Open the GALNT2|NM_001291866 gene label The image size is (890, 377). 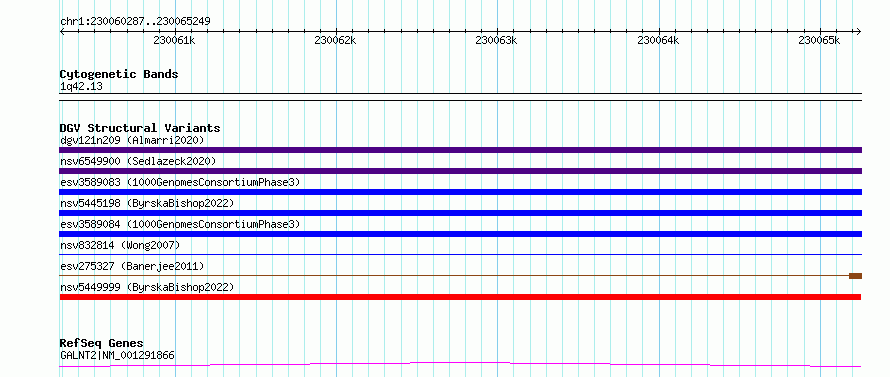[x=117, y=356]
